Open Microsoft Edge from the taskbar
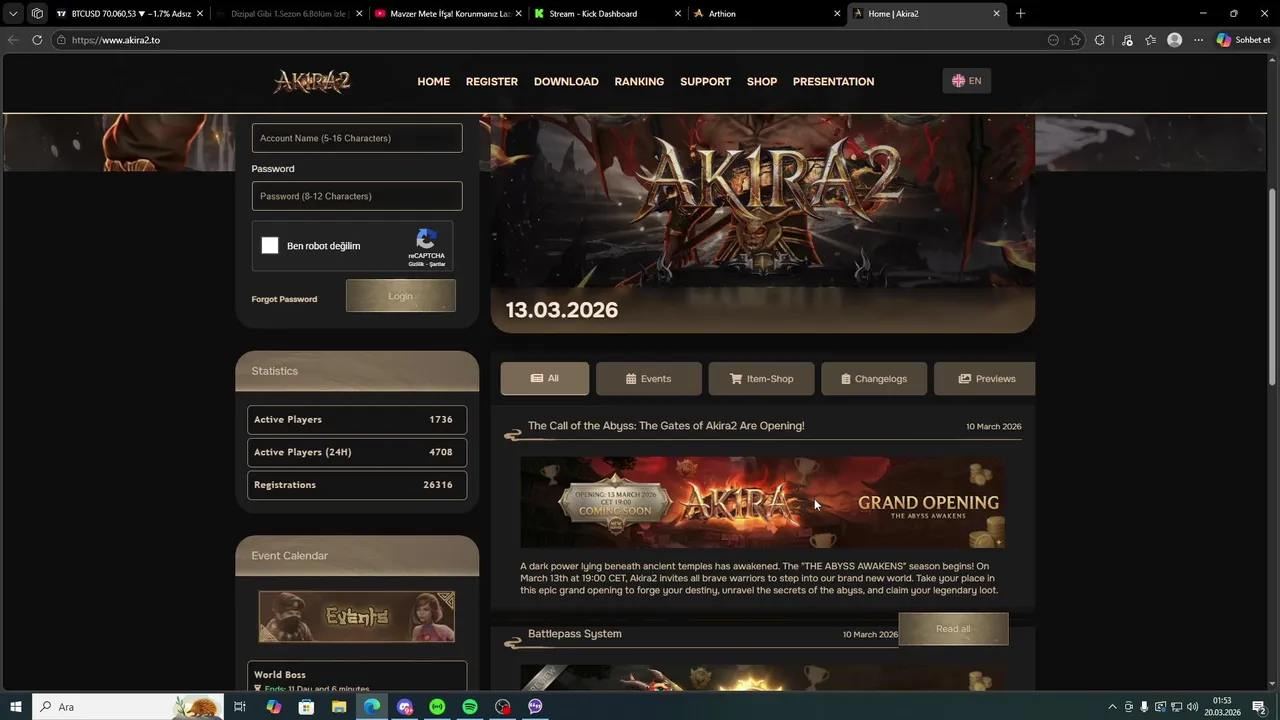The image size is (1280, 720). (x=372, y=707)
